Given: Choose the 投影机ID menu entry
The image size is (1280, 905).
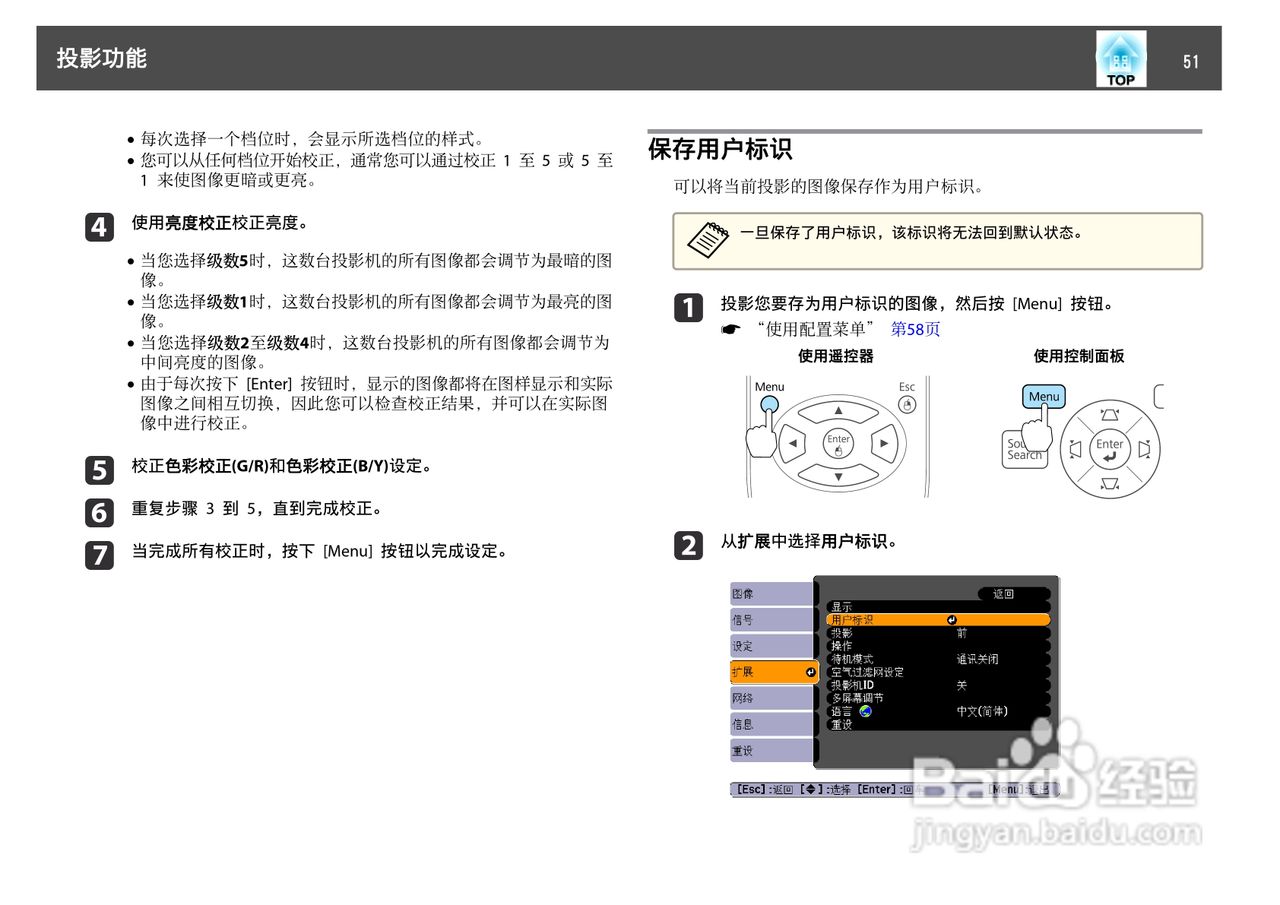Looking at the screenshot, I should [938, 685].
